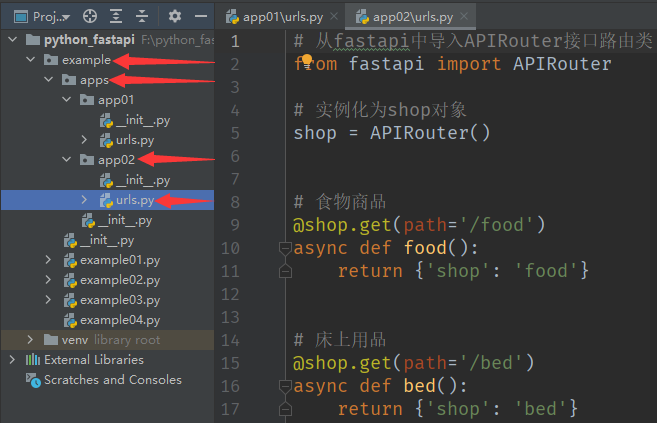Click the app01 folder icon
This screenshot has width=657, height=423.
pyautogui.click(x=87, y=100)
